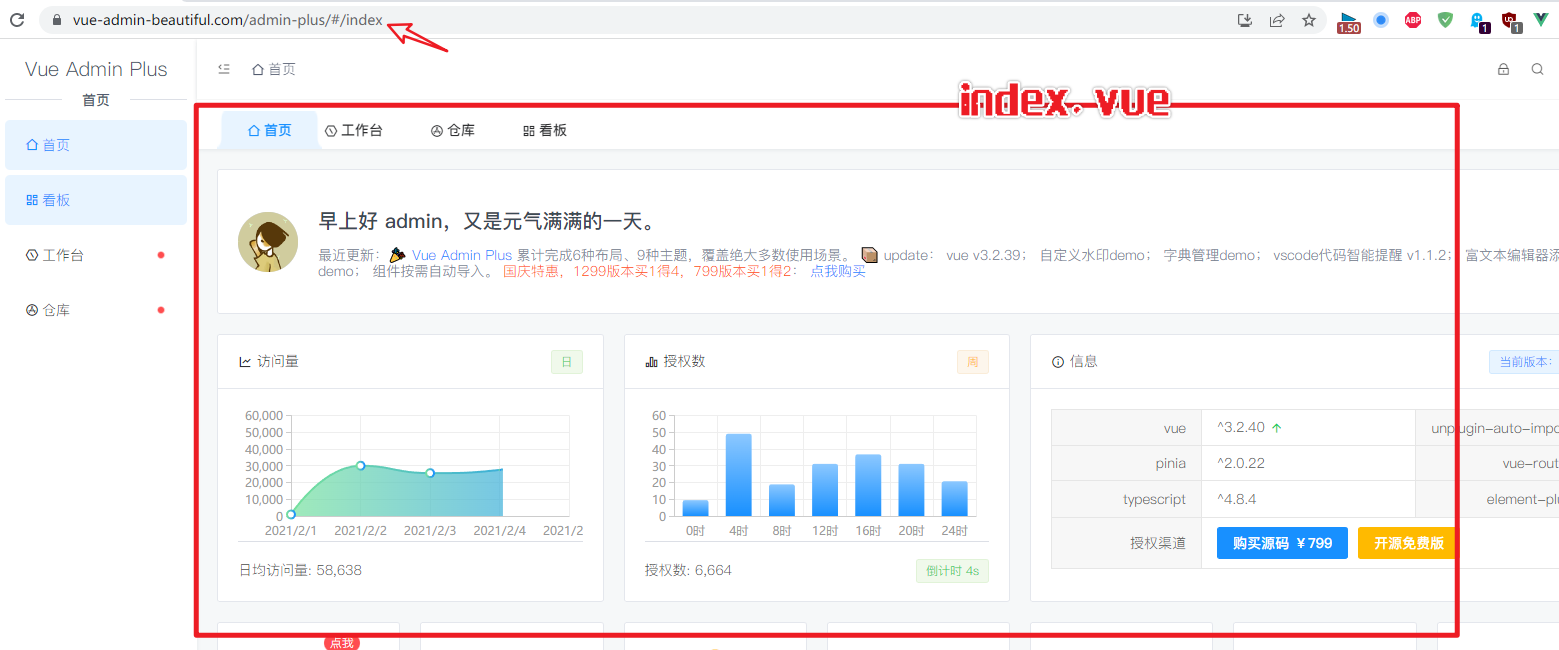Click the ^4.8.4 version cell
This screenshot has height=650, width=1559.
(x=1308, y=499)
